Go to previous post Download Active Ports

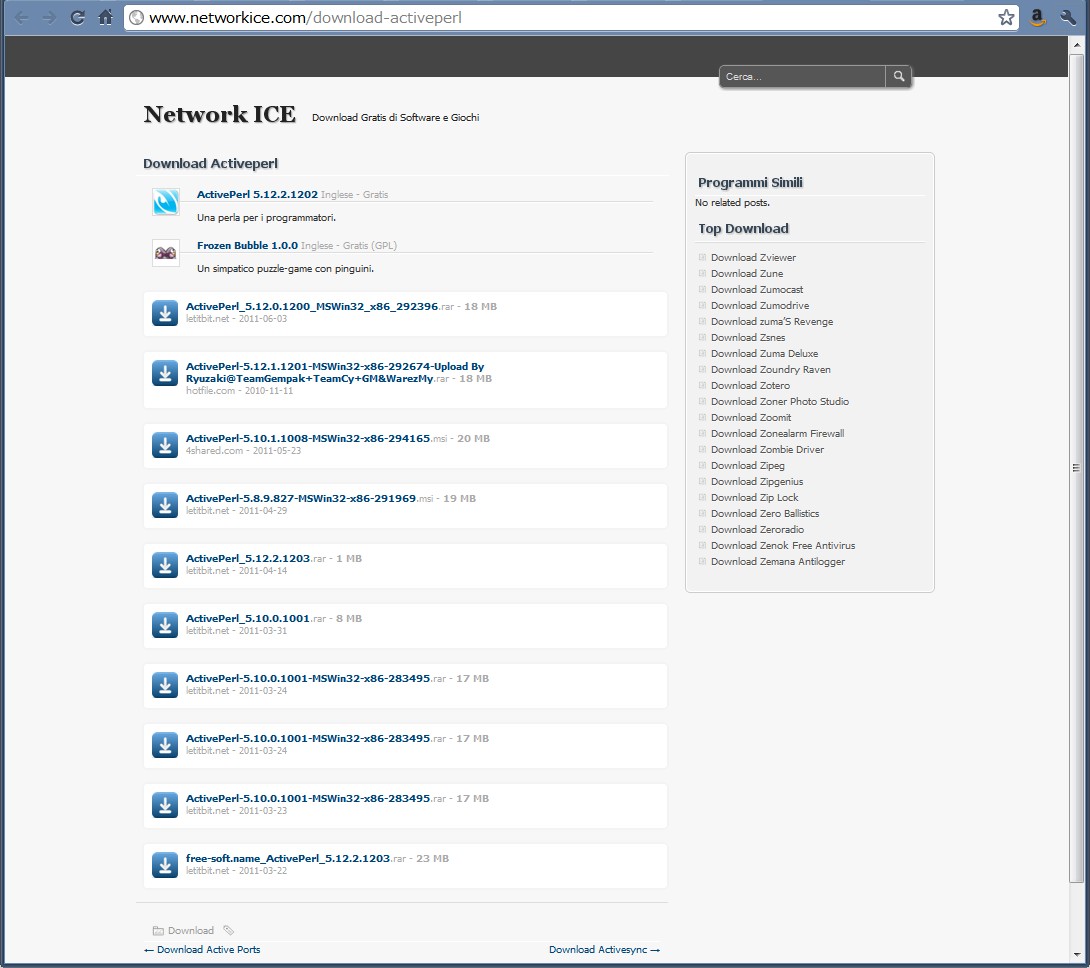tap(202, 950)
